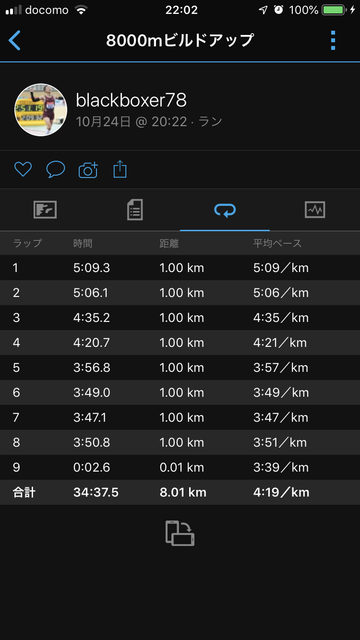The height and width of the screenshot is (640, 360).
Task: Switch to the stats details tab
Action: (x=135, y=210)
